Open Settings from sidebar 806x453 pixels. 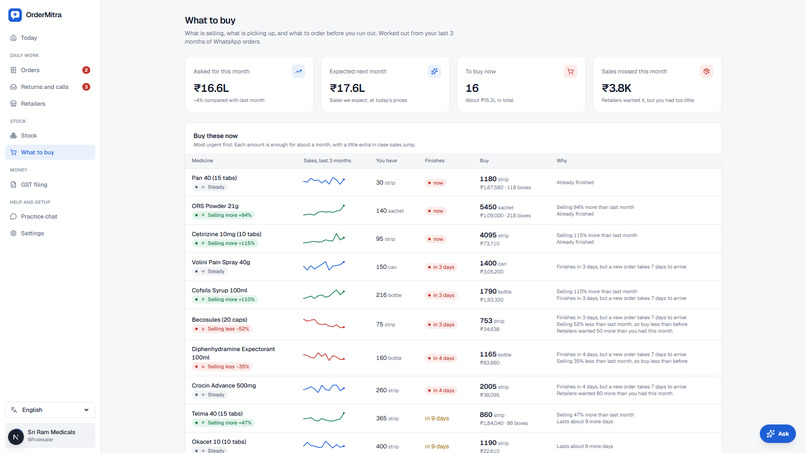click(50, 233)
